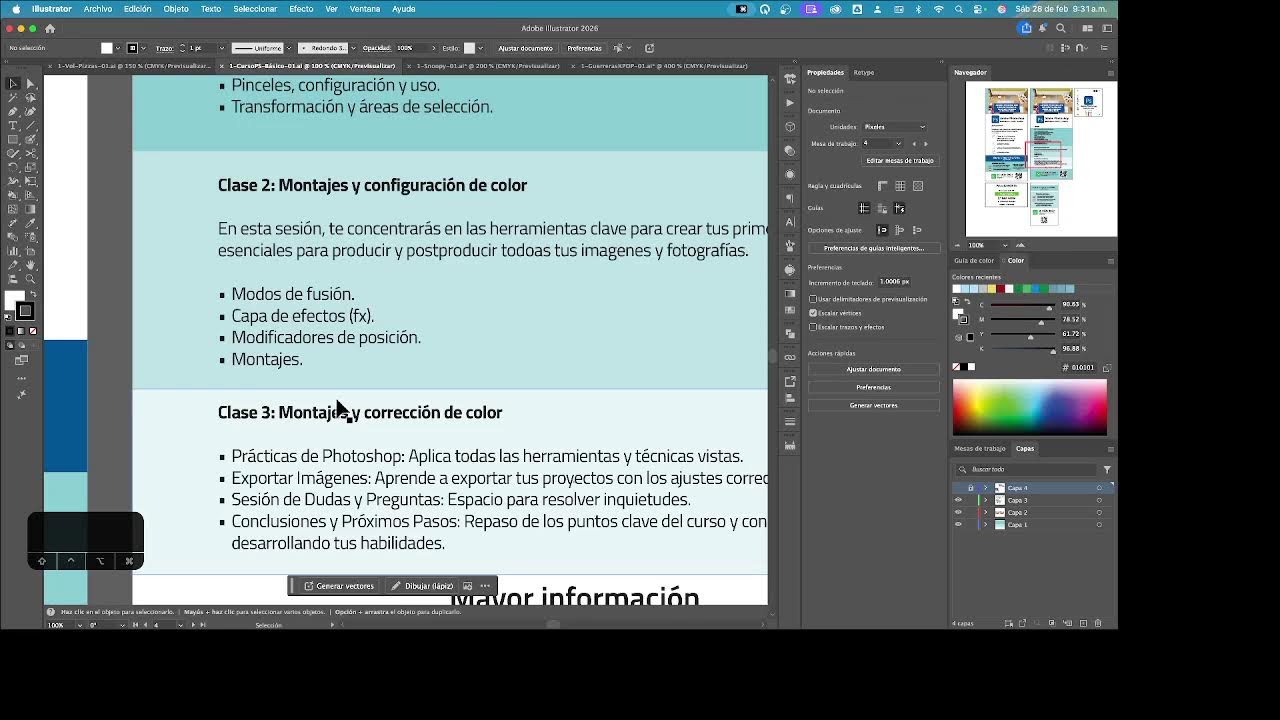Select the Zoom tool in toolbar
This screenshot has width=1280, height=720.
click(31, 277)
